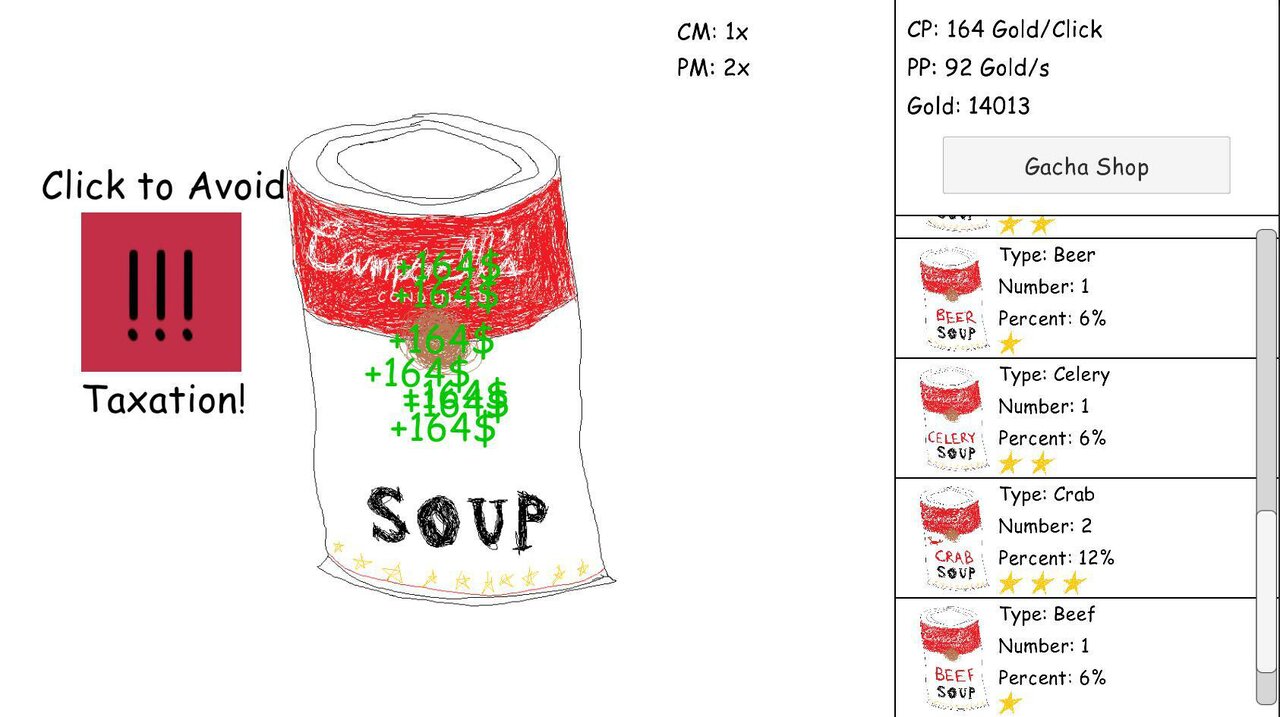Click the SOUP lettering on the can

(x=459, y=518)
